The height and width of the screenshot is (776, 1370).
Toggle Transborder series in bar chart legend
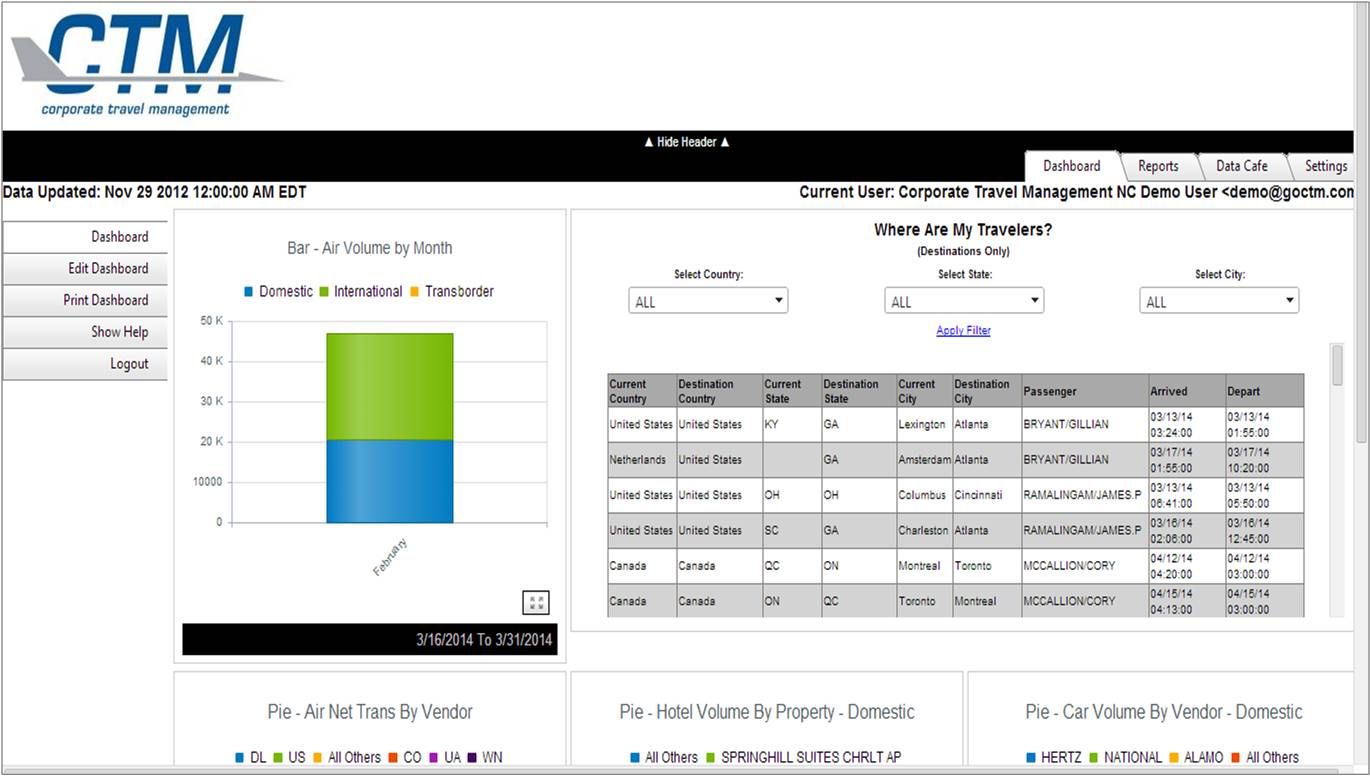click(450, 292)
